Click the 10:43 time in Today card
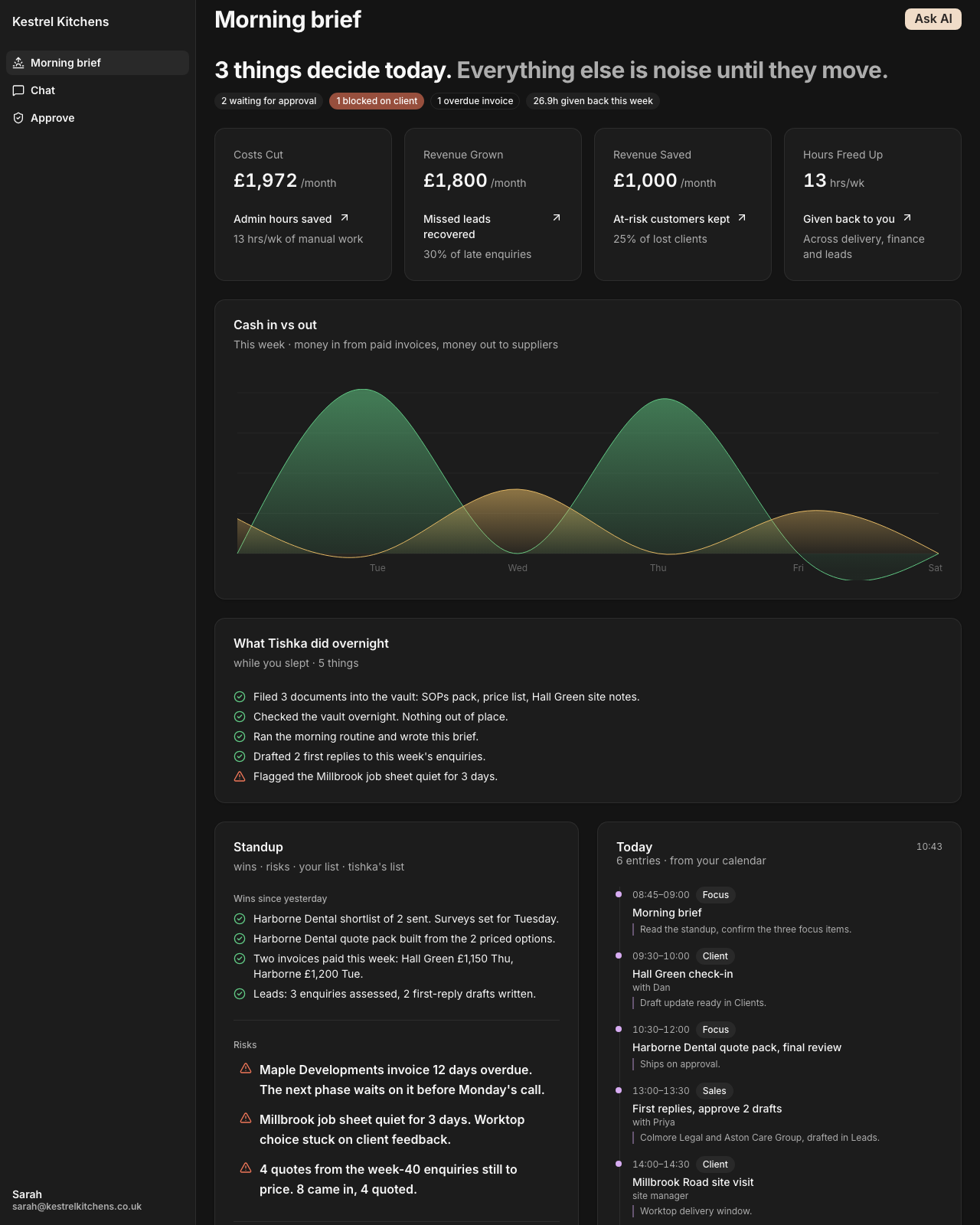The image size is (980, 1225). (929, 847)
